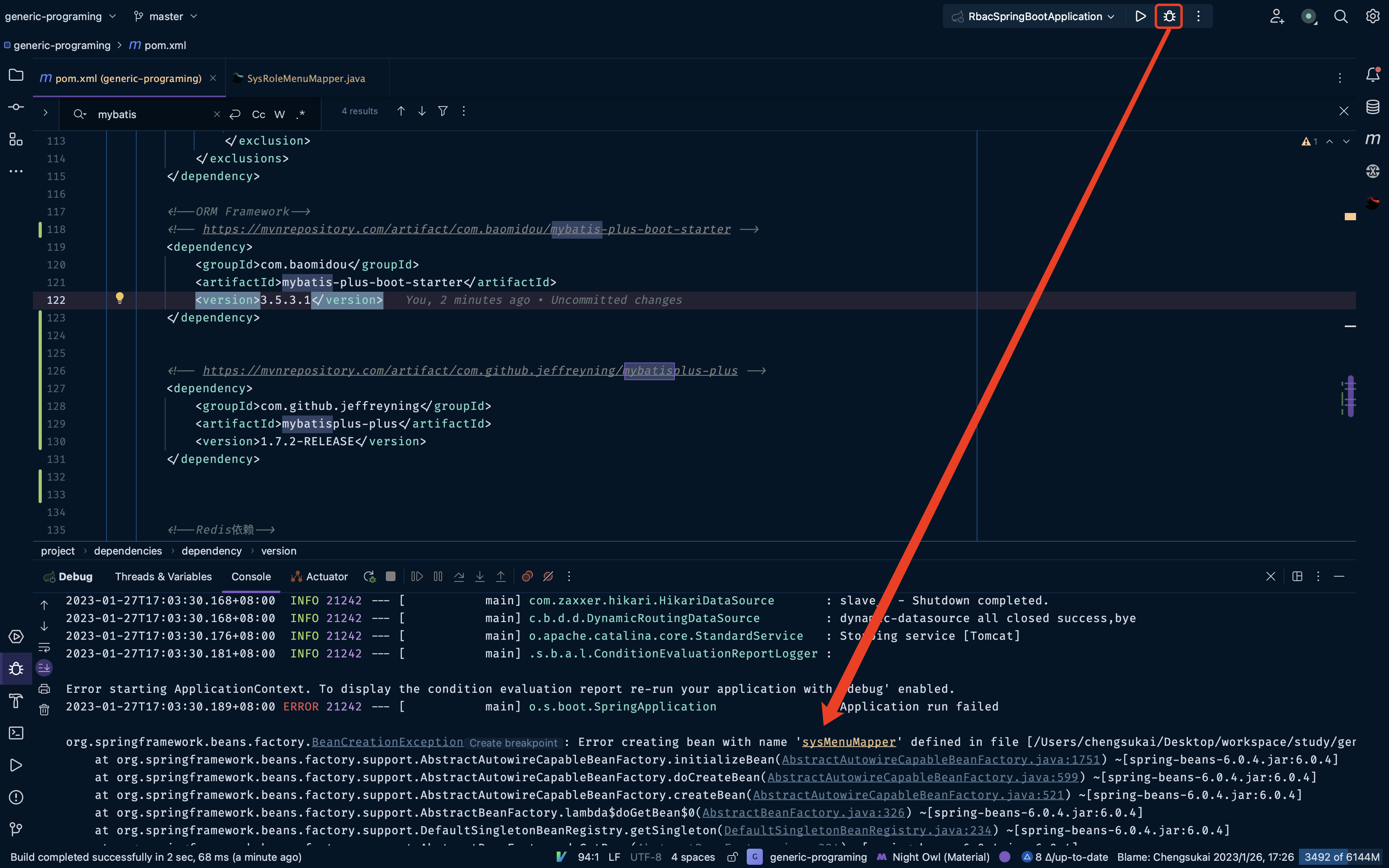Stop the running debug process
Screen dimensions: 1389x868
click(x=390, y=576)
